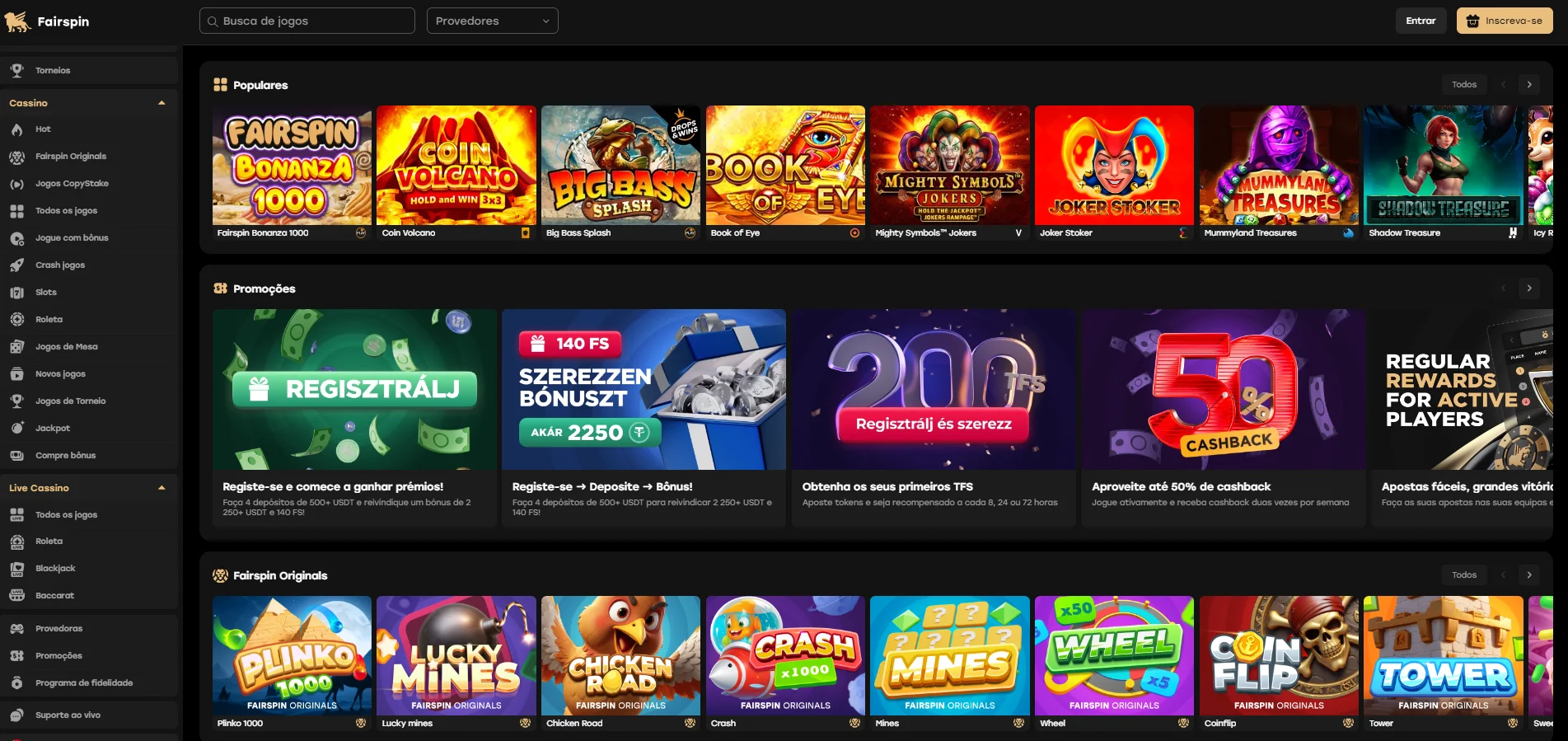Click 'Obtenha os seus primeiros TFS' title
This screenshot has width=1568, height=741.
(x=887, y=487)
